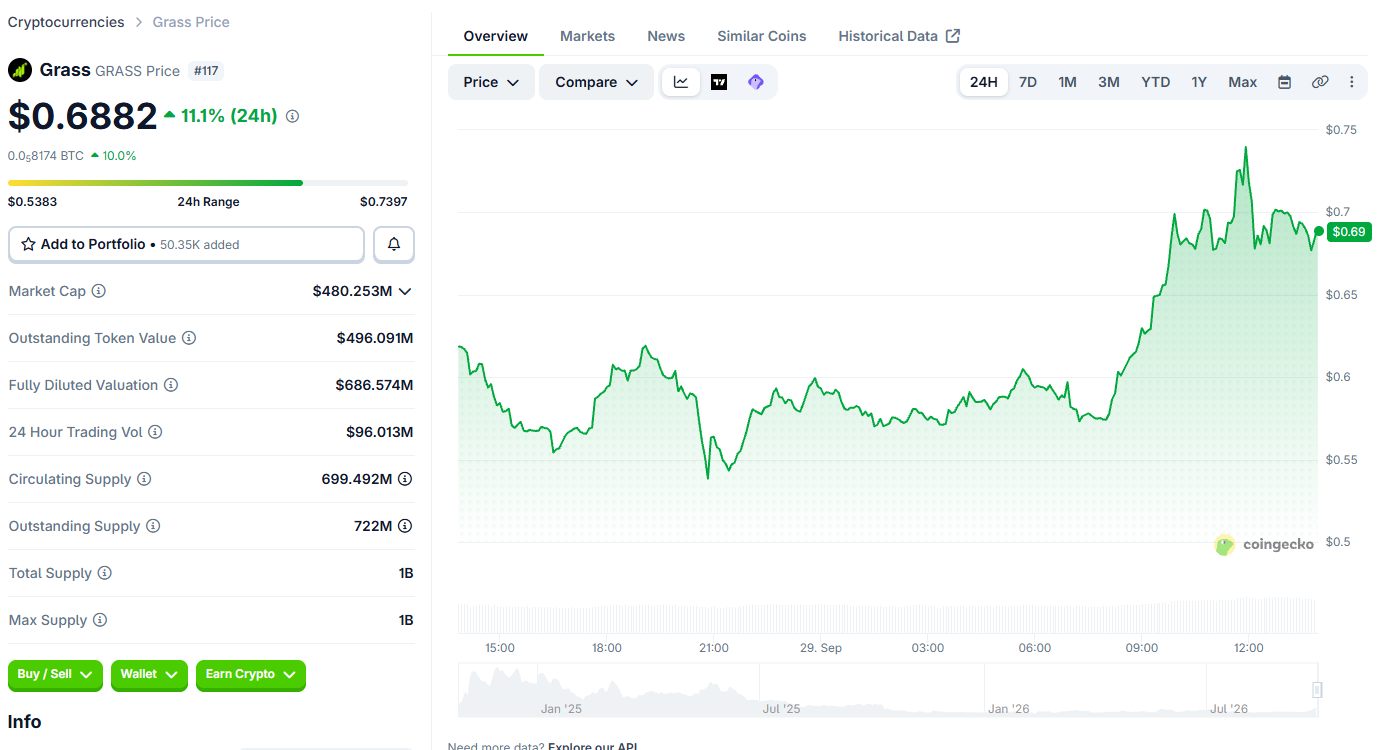The height and width of the screenshot is (750, 1383).
Task: Open the Wallet dropdown
Action: point(149,675)
